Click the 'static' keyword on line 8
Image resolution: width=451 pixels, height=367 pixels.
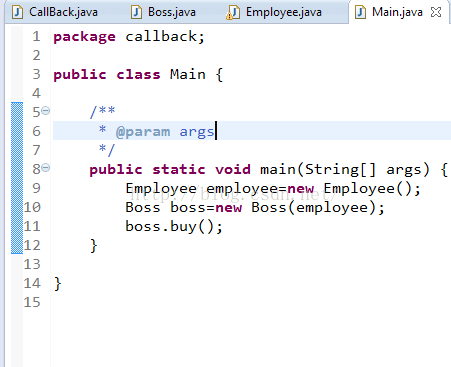point(179,169)
